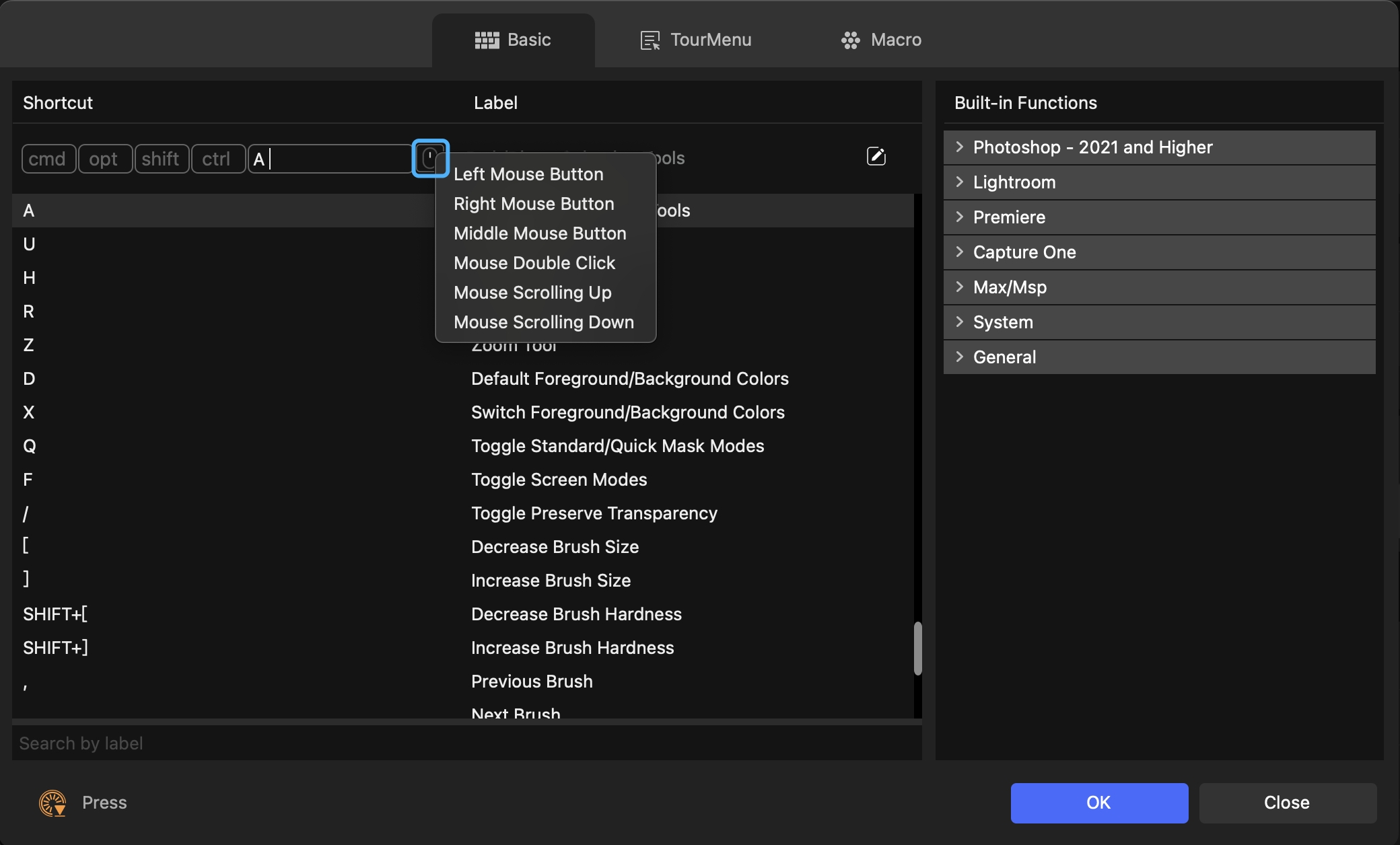Select Previous Brush row

[x=462, y=682]
